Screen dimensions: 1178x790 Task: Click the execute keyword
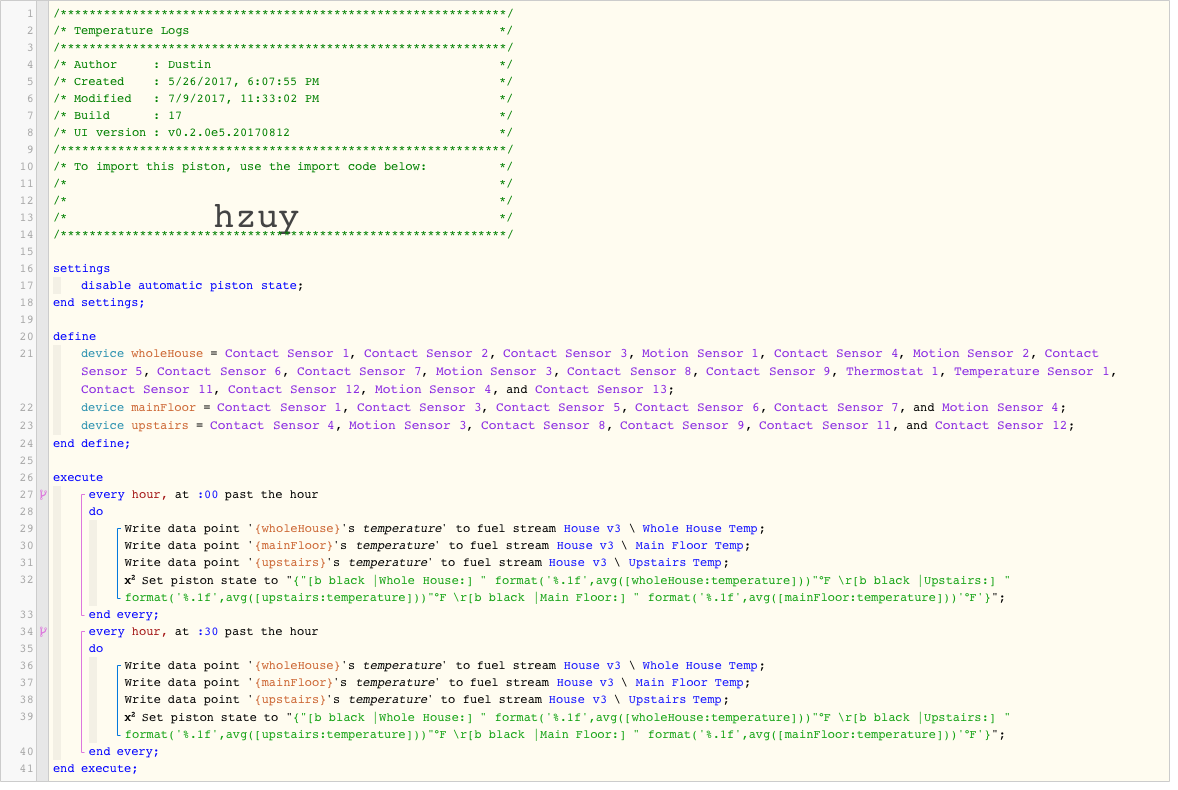click(x=78, y=478)
